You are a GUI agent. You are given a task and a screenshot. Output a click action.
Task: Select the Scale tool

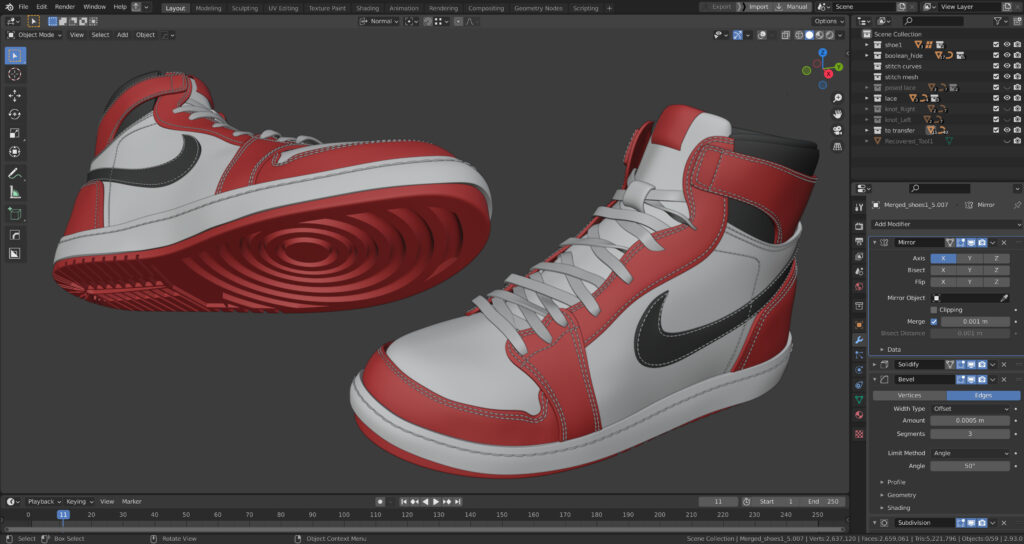click(14, 133)
